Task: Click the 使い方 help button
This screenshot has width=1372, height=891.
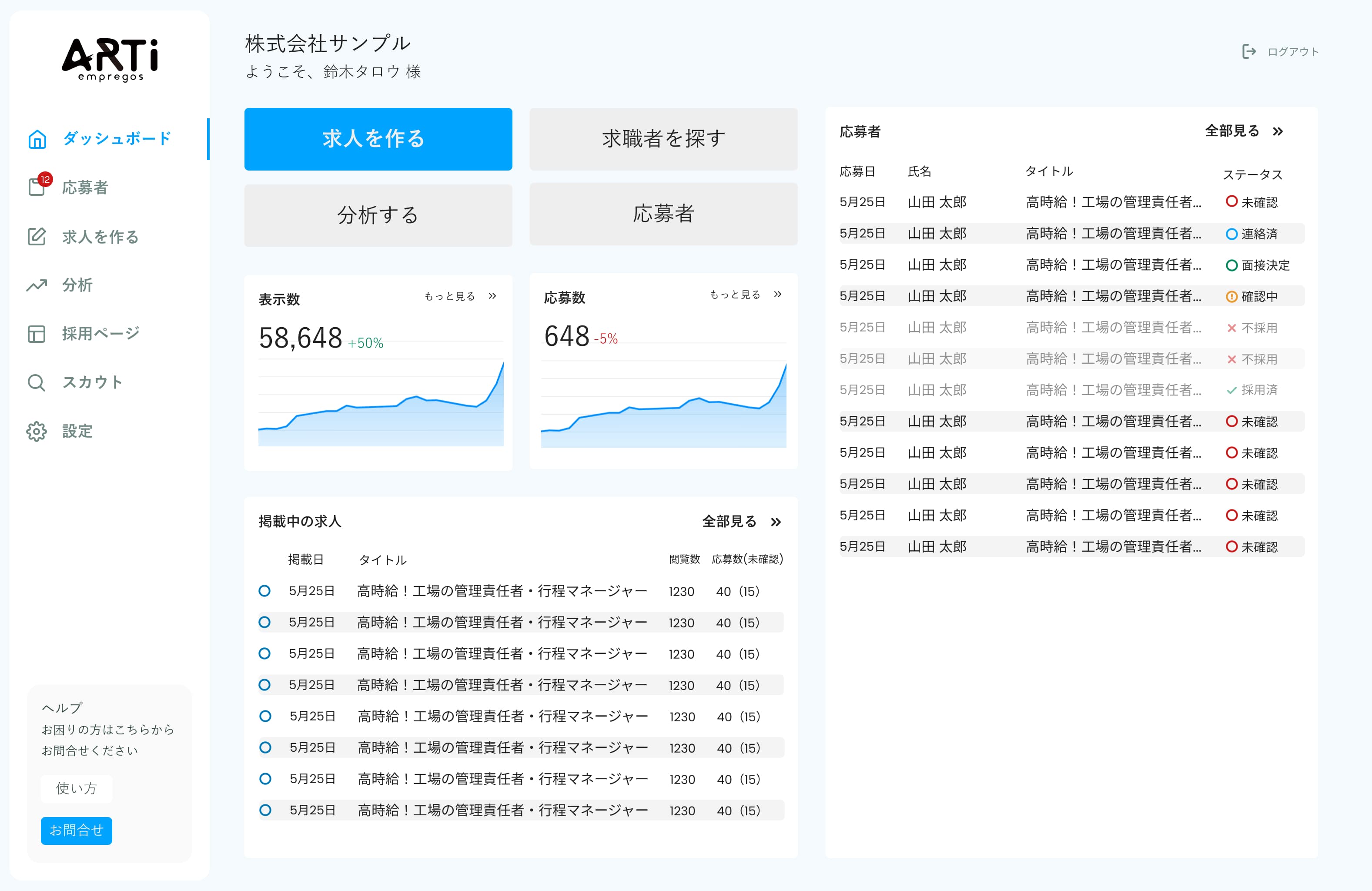Action: pyautogui.click(x=76, y=788)
